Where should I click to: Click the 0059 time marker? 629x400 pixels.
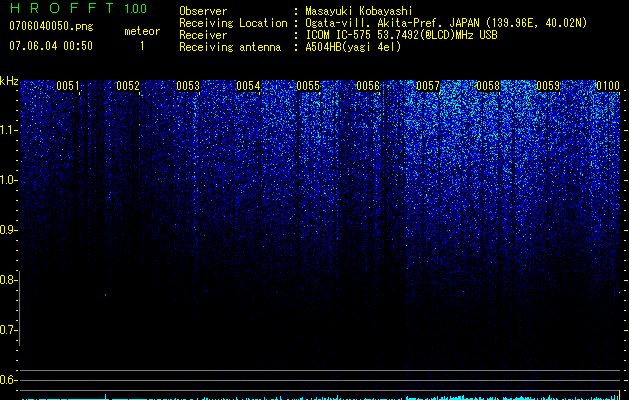(x=548, y=86)
